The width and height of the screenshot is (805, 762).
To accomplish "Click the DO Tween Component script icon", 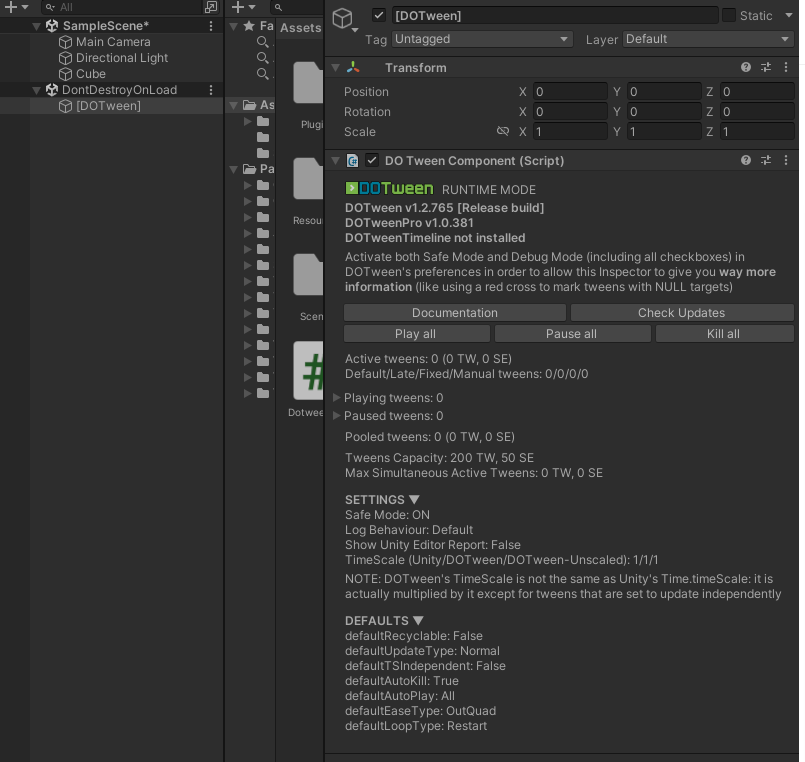I will point(353,161).
